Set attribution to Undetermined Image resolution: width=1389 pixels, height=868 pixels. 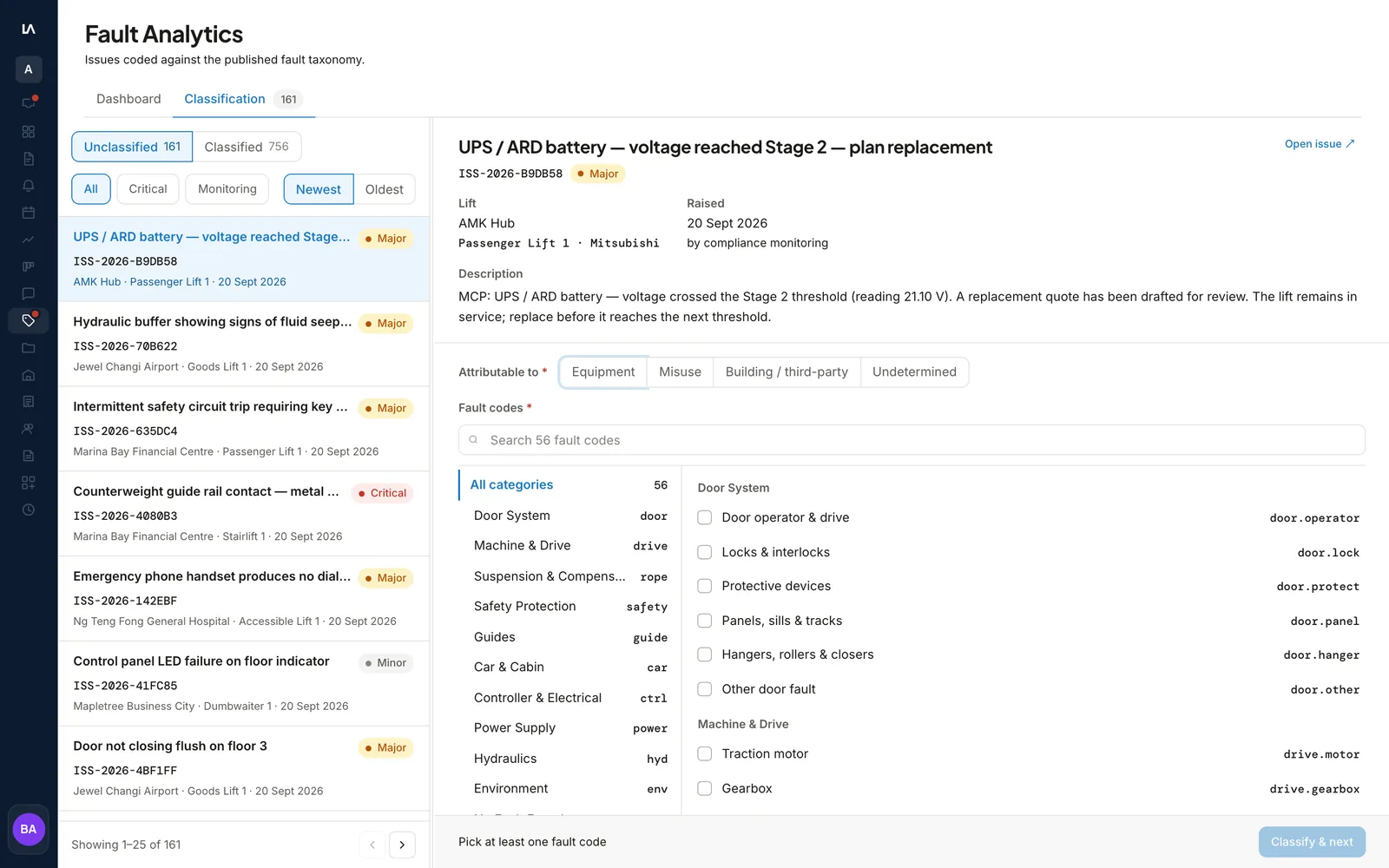(914, 372)
